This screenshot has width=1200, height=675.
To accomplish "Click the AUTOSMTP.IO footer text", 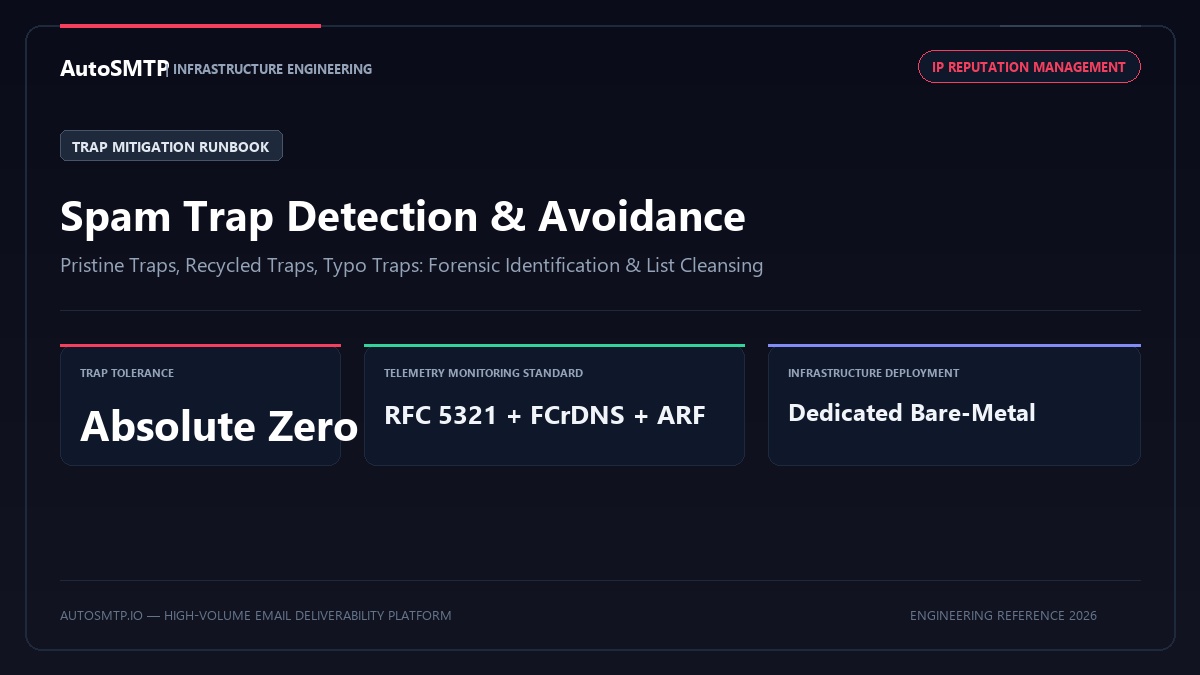I will click(255, 615).
